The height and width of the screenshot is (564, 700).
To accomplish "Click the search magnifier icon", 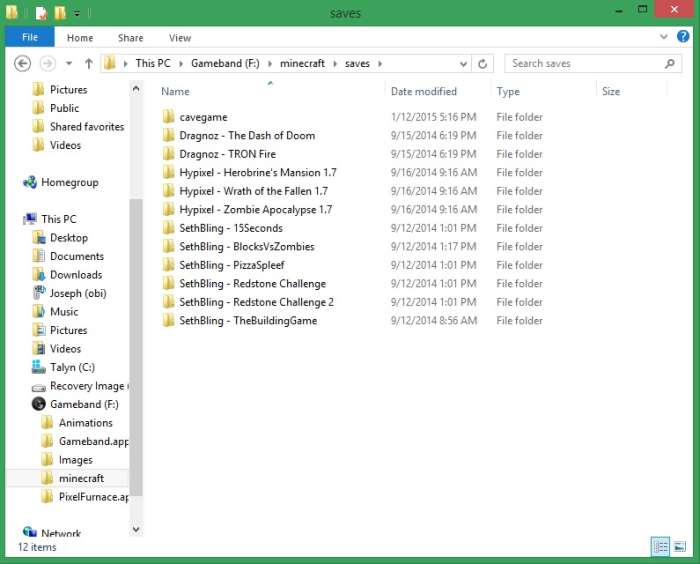I will click(669, 64).
